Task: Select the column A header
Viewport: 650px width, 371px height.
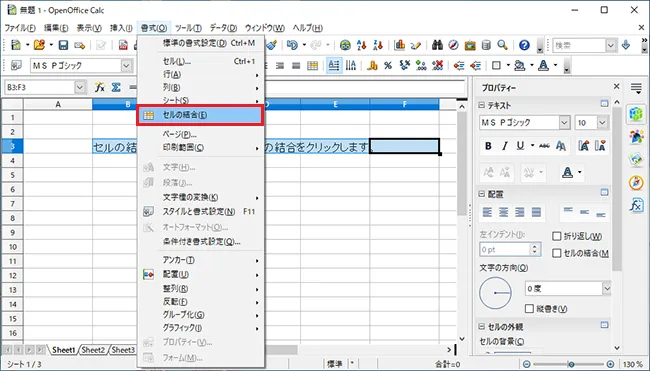Action: (x=58, y=104)
